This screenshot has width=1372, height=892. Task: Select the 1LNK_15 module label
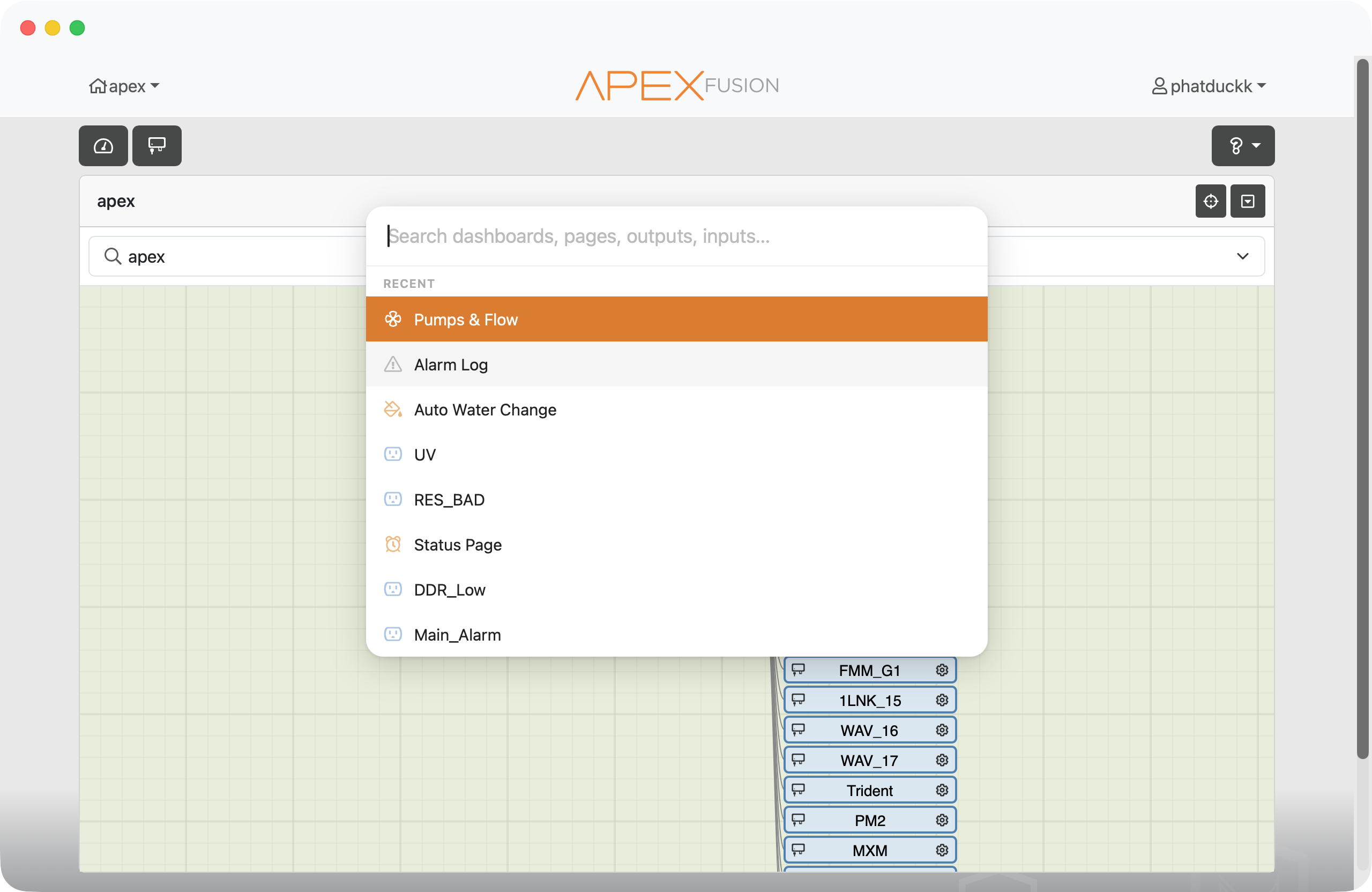(x=870, y=701)
